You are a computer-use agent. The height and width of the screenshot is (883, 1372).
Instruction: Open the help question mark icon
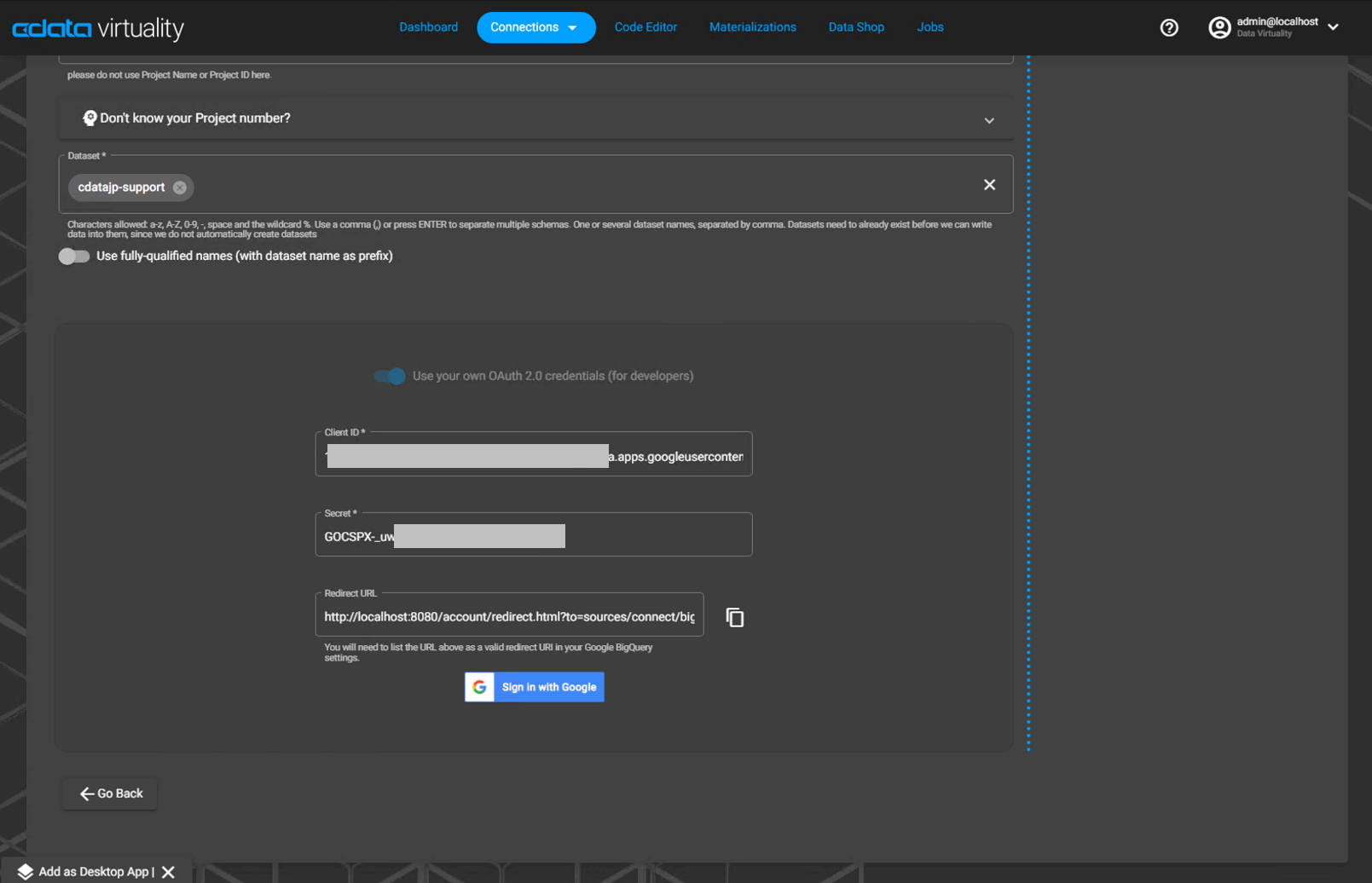point(1169,27)
